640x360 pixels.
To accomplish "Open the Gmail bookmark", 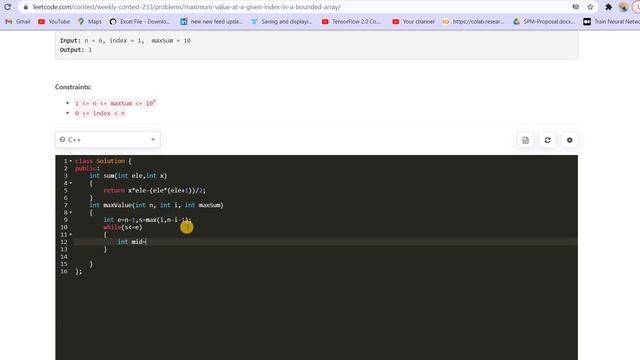I will [18, 22].
